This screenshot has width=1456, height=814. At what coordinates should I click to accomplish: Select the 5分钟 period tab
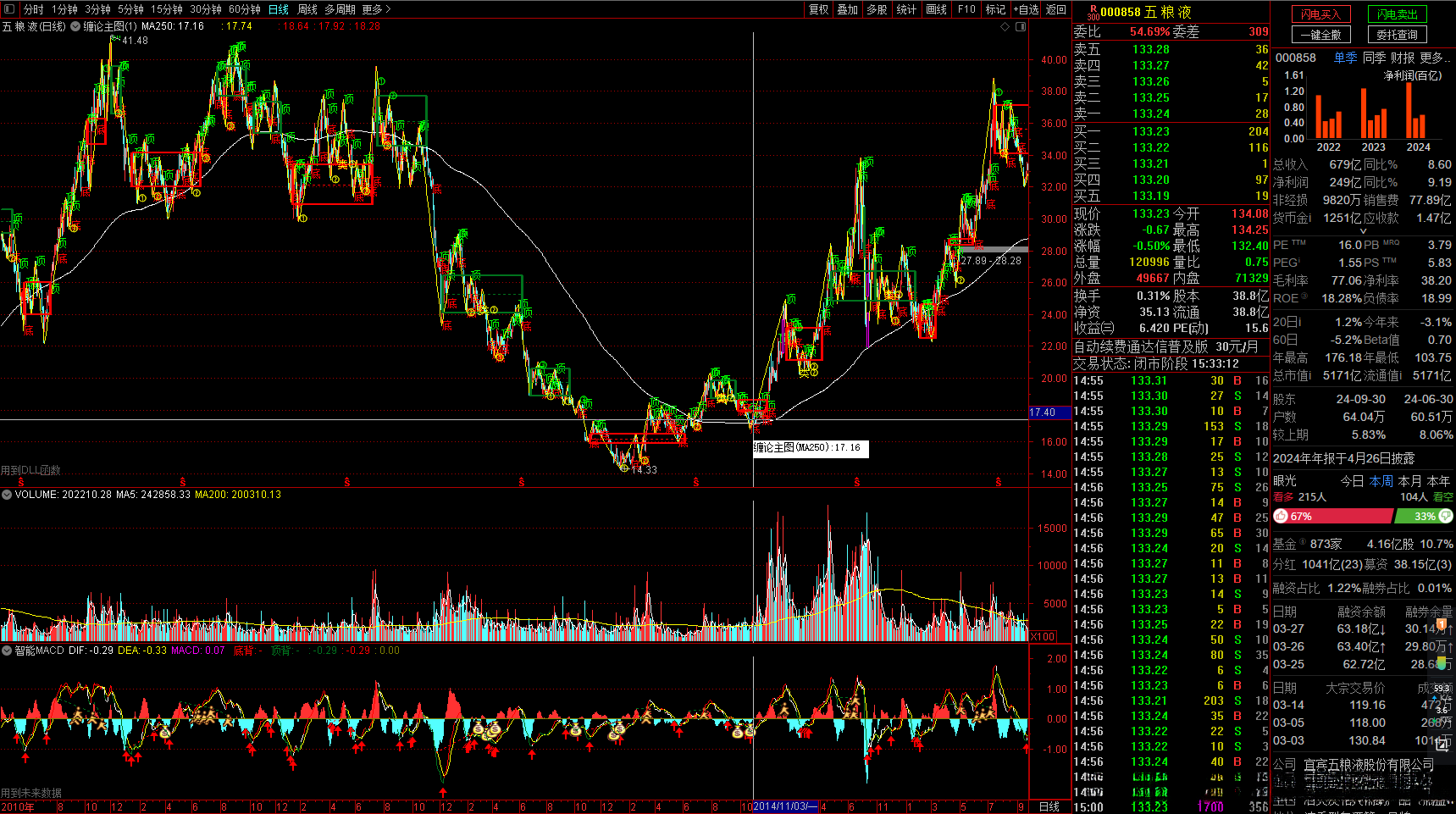(x=130, y=9)
